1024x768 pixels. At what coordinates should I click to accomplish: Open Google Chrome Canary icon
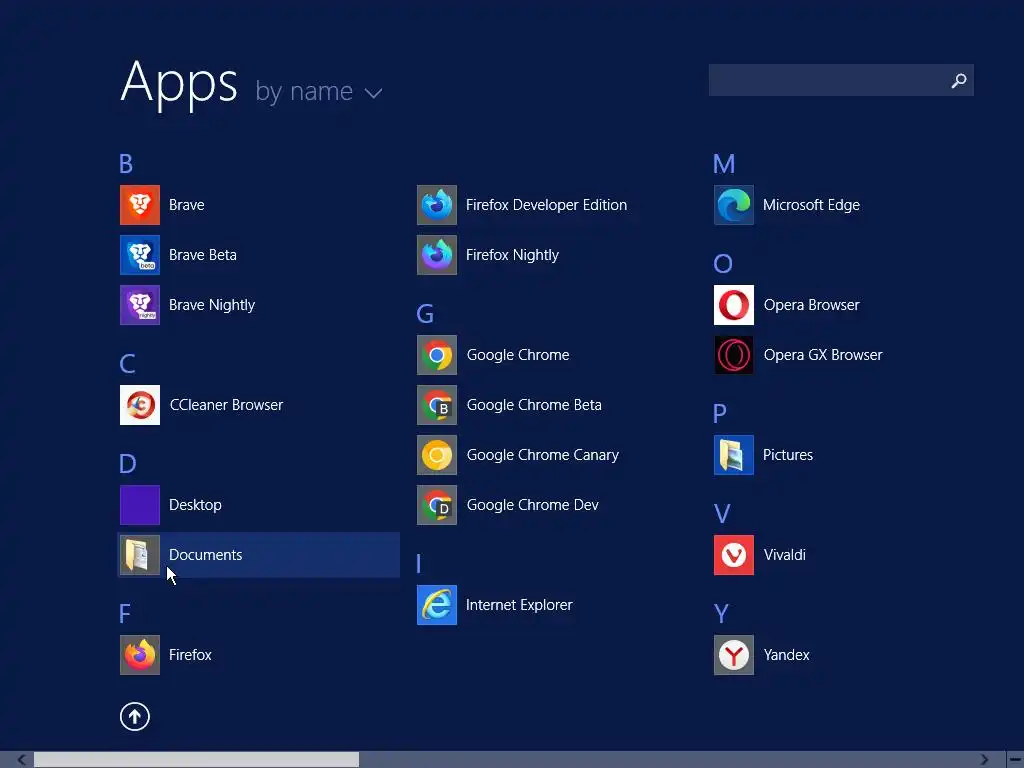click(x=437, y=455)
